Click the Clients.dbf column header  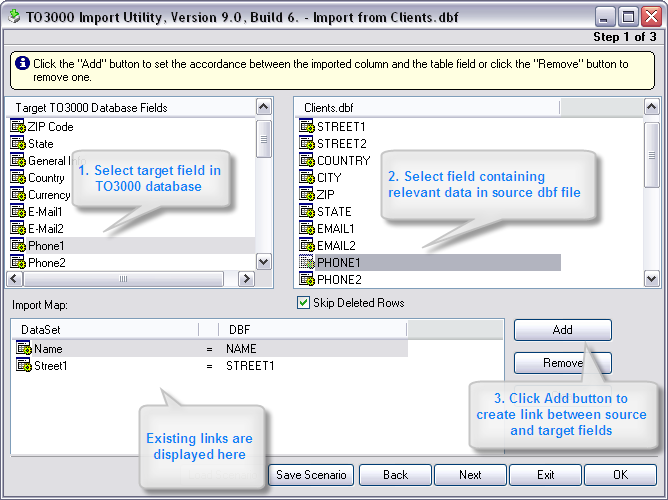tap(428, 108)
